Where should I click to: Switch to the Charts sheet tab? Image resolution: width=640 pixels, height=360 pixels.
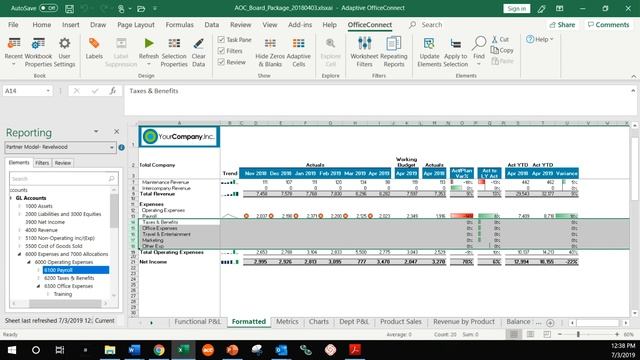(x=319, y=322)
